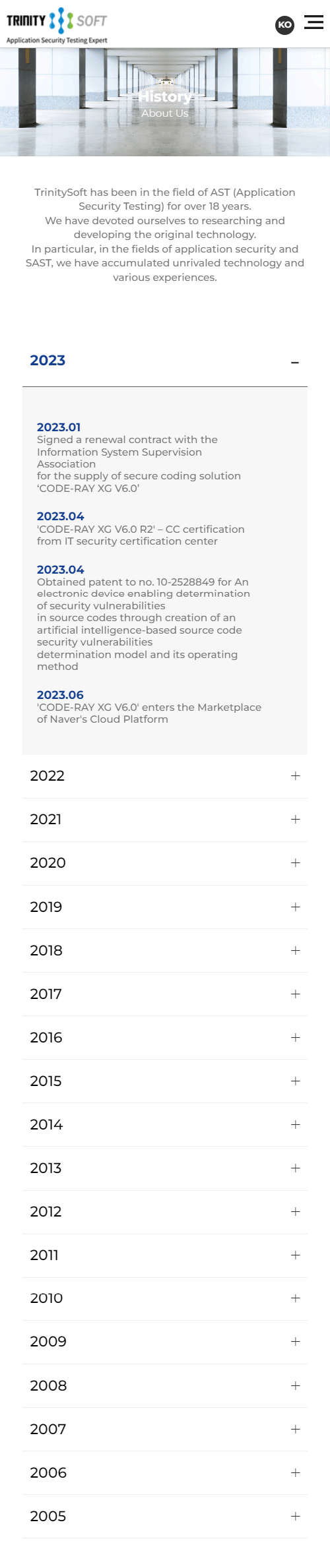Click the plus icon beside 2008
330x1568 pixels.
[x=295, y=1386]
